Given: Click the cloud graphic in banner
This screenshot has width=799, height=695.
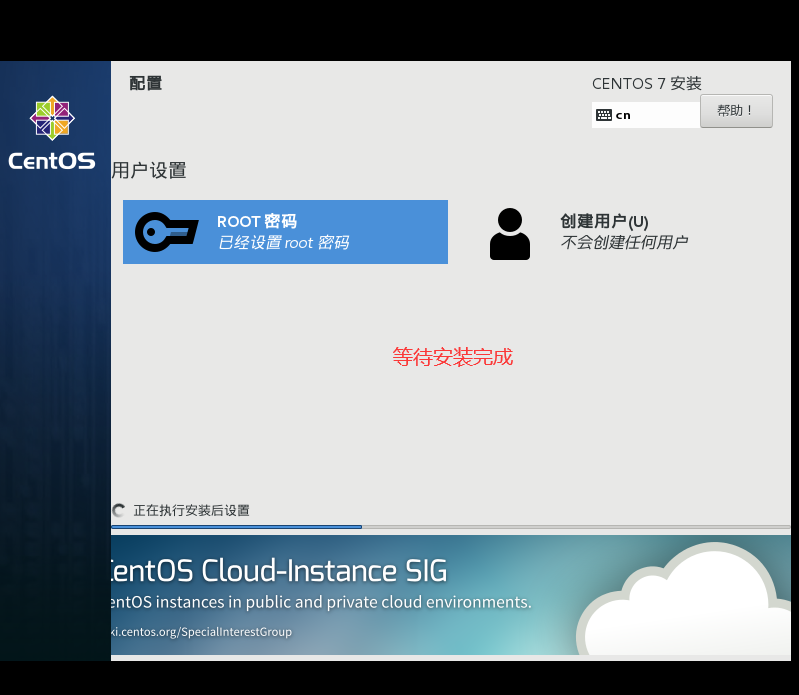Looking at the screenshot, I should [x=683, y=601].
